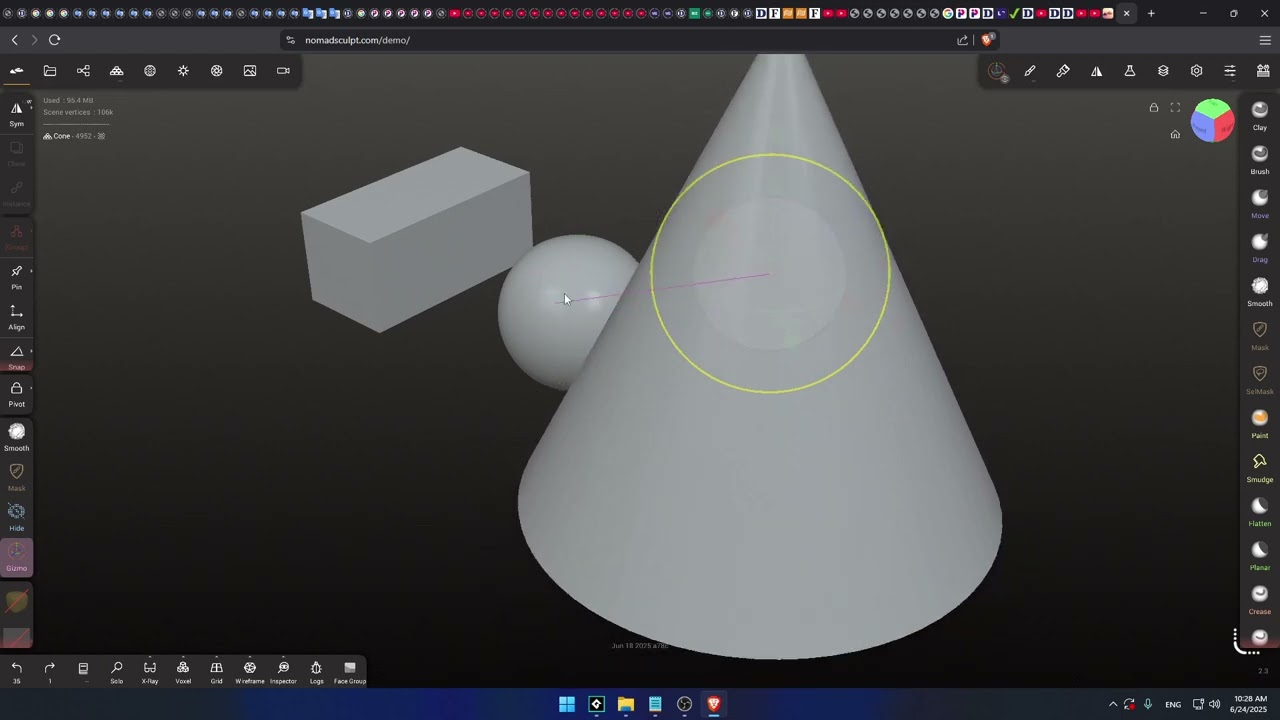Select Smooth shortcut in left toolbar
The width and height of the screenshot is (1280, 720).
pyautogui.click(x=17, y=437)
